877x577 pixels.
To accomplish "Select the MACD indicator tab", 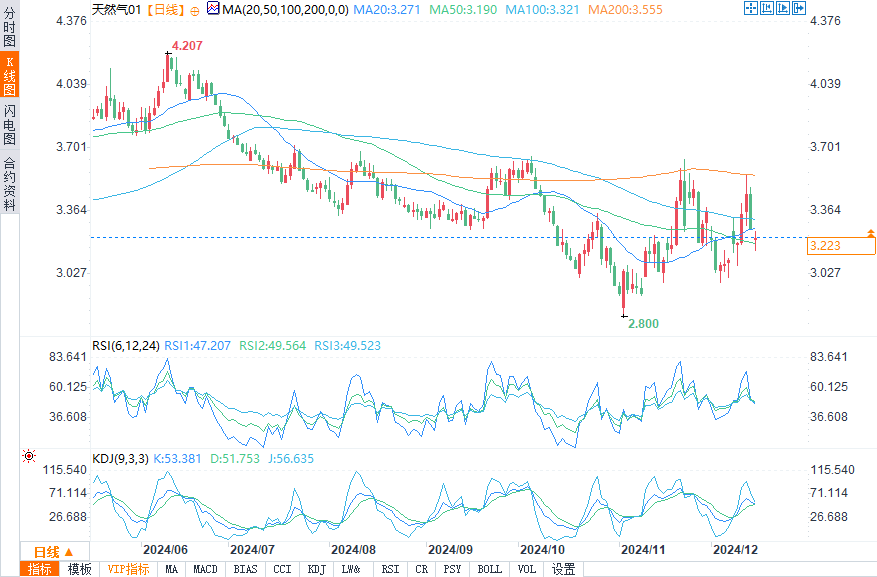I will 205,569.
